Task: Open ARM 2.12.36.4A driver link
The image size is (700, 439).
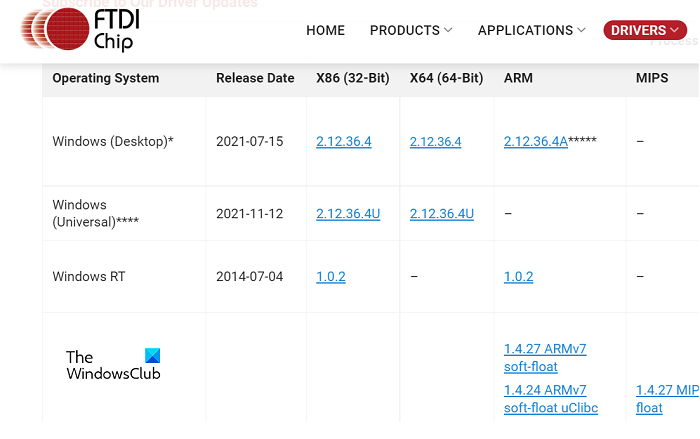Action: (x=535, y=142)
